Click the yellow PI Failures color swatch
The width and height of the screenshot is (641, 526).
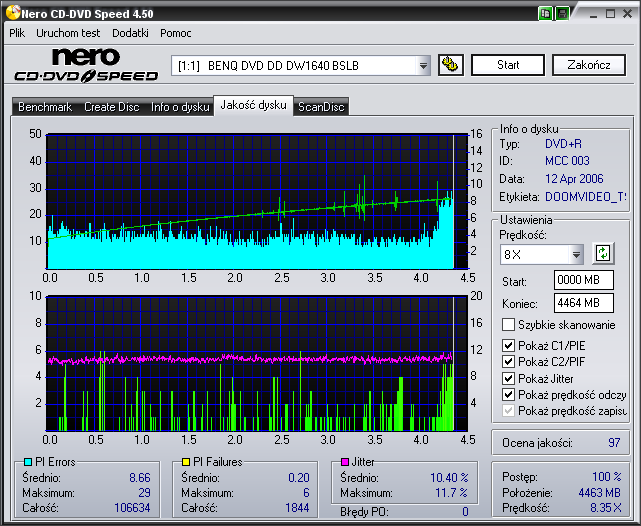(186, 462)
